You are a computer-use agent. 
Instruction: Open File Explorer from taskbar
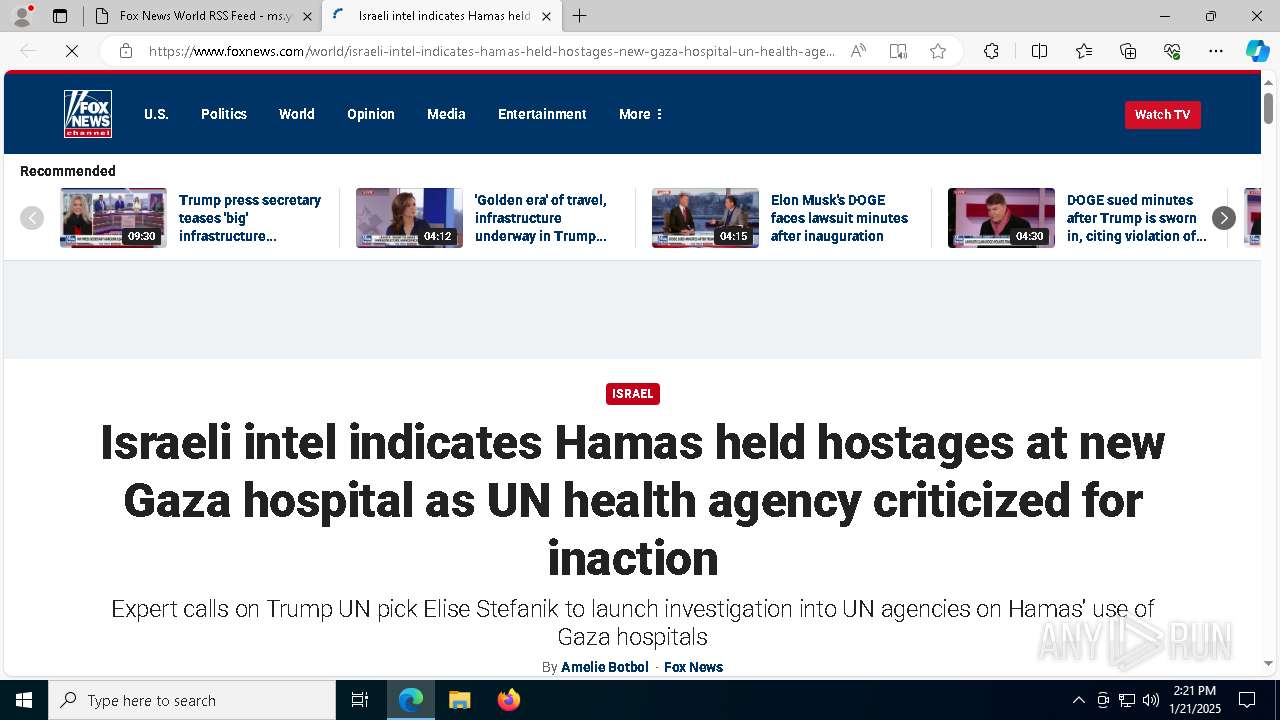pos(459,700)
